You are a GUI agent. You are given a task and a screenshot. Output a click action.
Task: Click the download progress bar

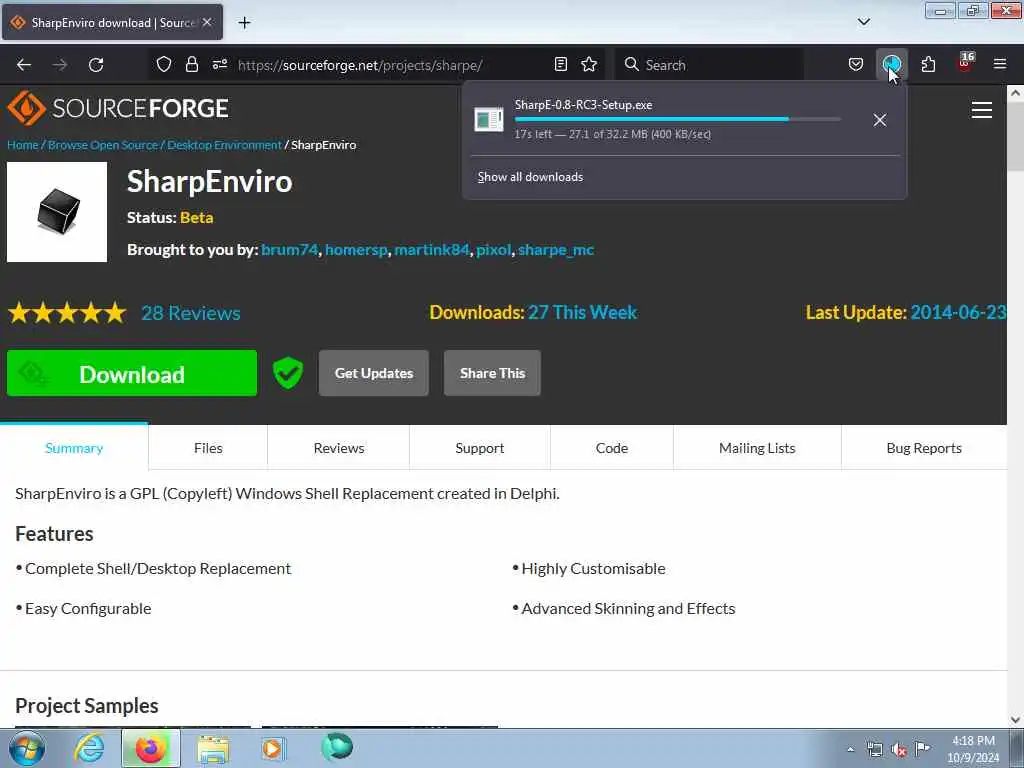[677, 119]
